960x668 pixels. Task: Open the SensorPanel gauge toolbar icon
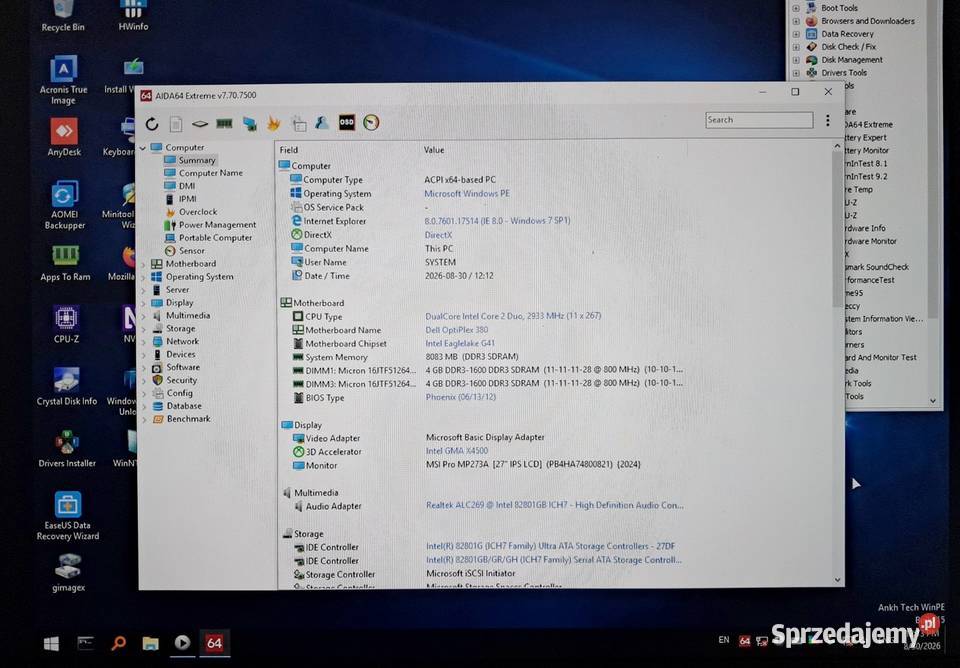tap(371, 122)
